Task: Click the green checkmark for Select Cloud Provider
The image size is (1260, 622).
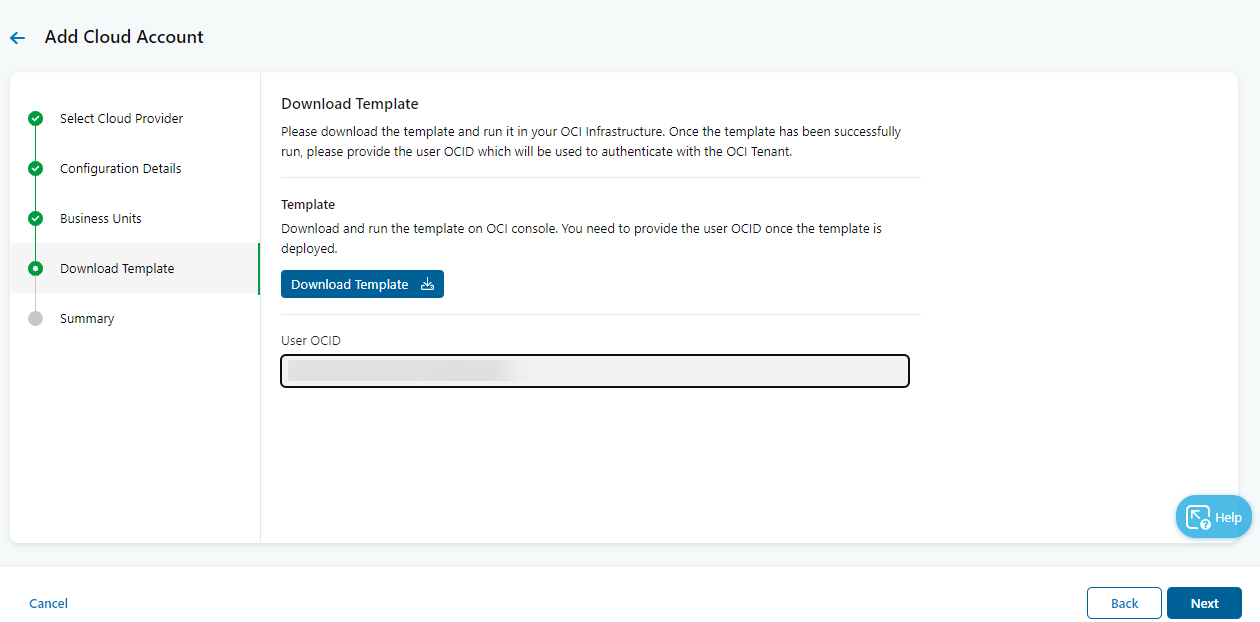Action: tap(35, 118)
